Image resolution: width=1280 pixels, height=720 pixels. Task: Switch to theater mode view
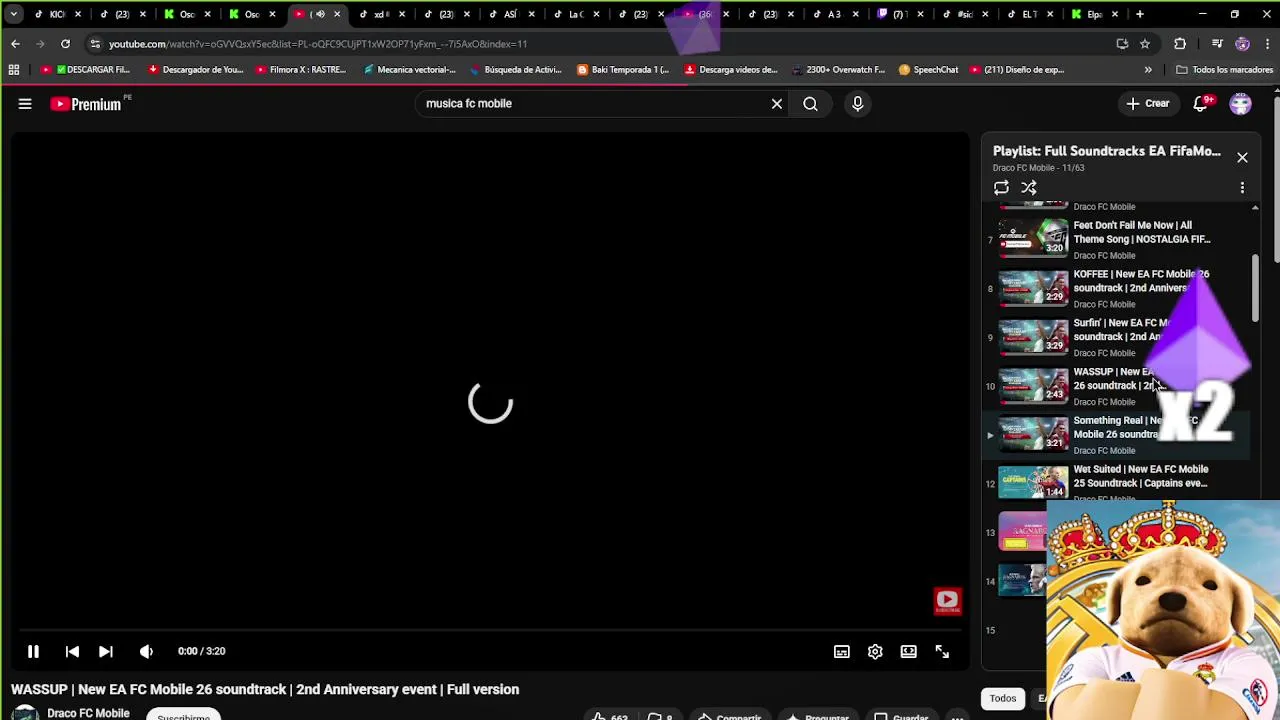tap(908, 651)
